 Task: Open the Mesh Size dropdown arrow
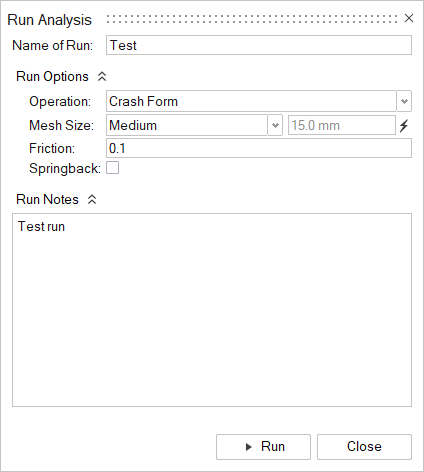click(275, 125)
